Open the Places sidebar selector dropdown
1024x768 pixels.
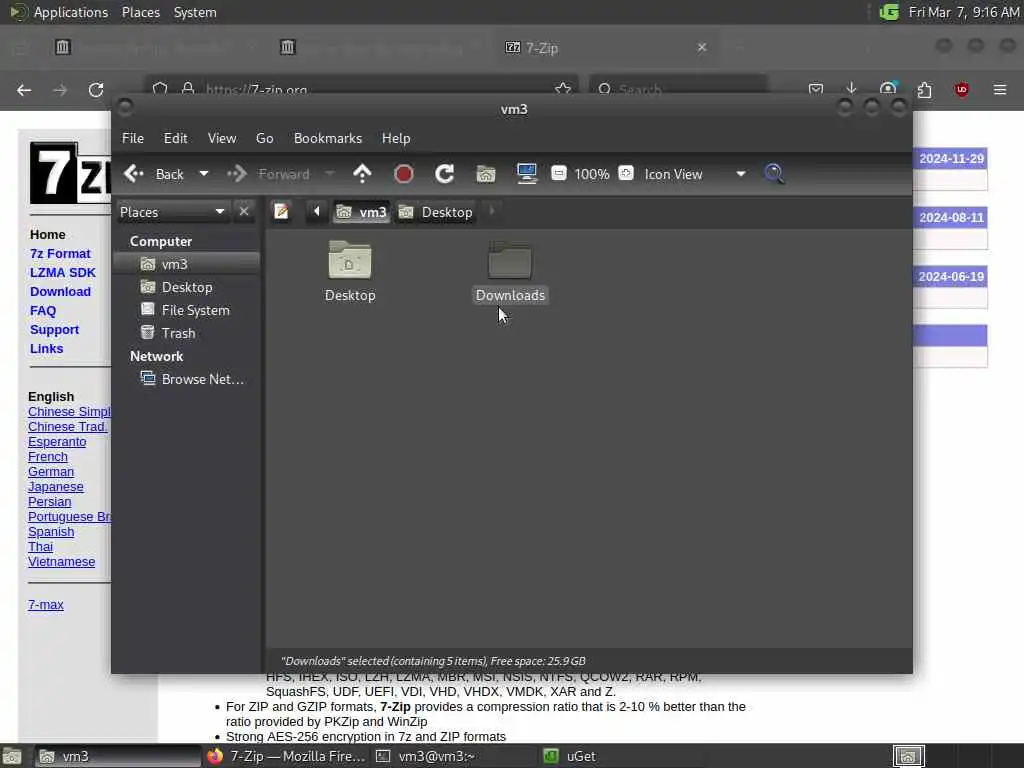tap(172, 212)
